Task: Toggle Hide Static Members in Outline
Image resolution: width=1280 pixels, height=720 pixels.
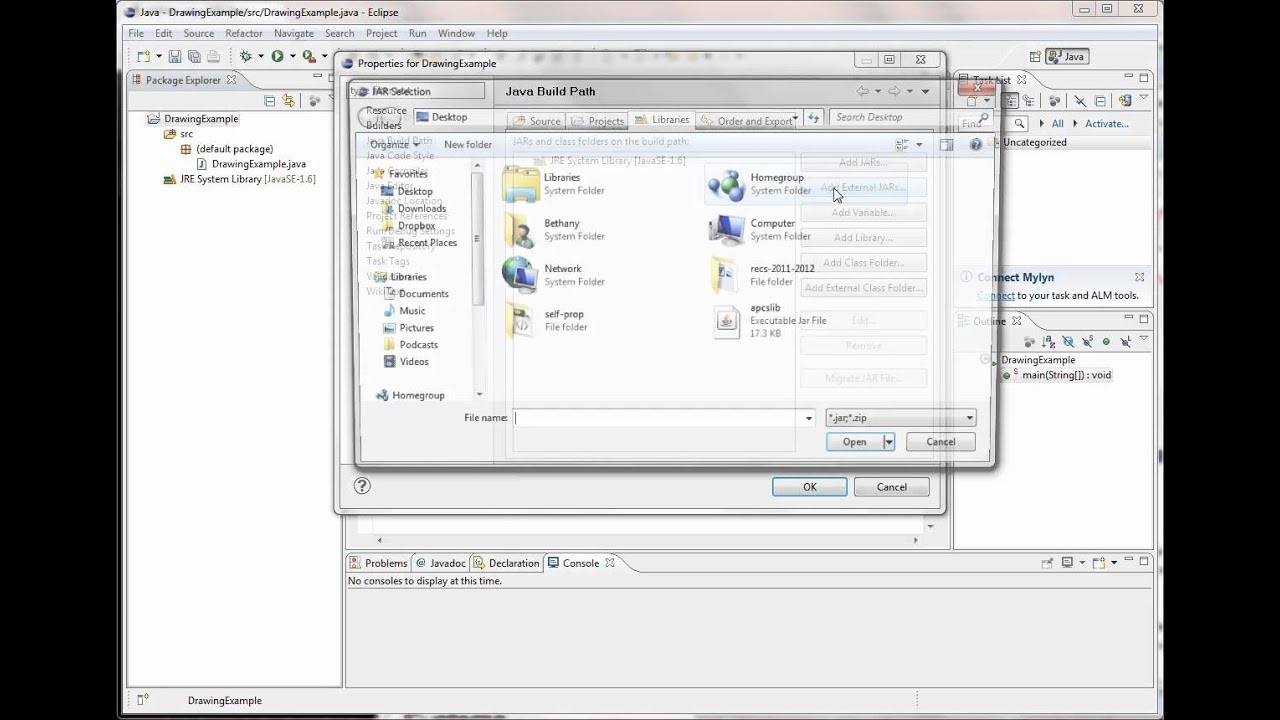Action: 1088,342
